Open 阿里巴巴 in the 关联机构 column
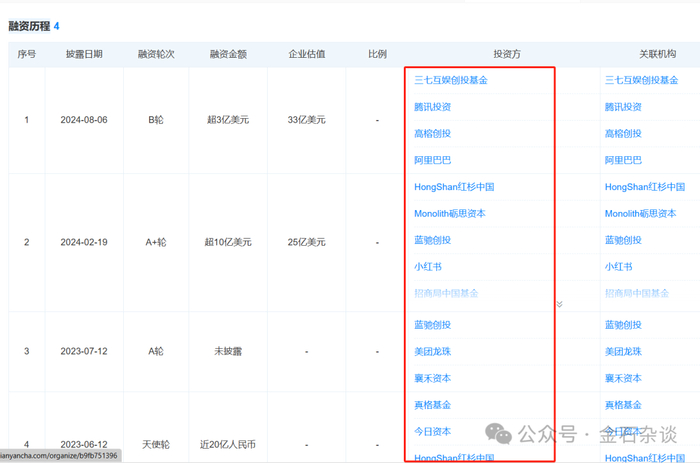This screenshot has height=463, width=700. 623,160
